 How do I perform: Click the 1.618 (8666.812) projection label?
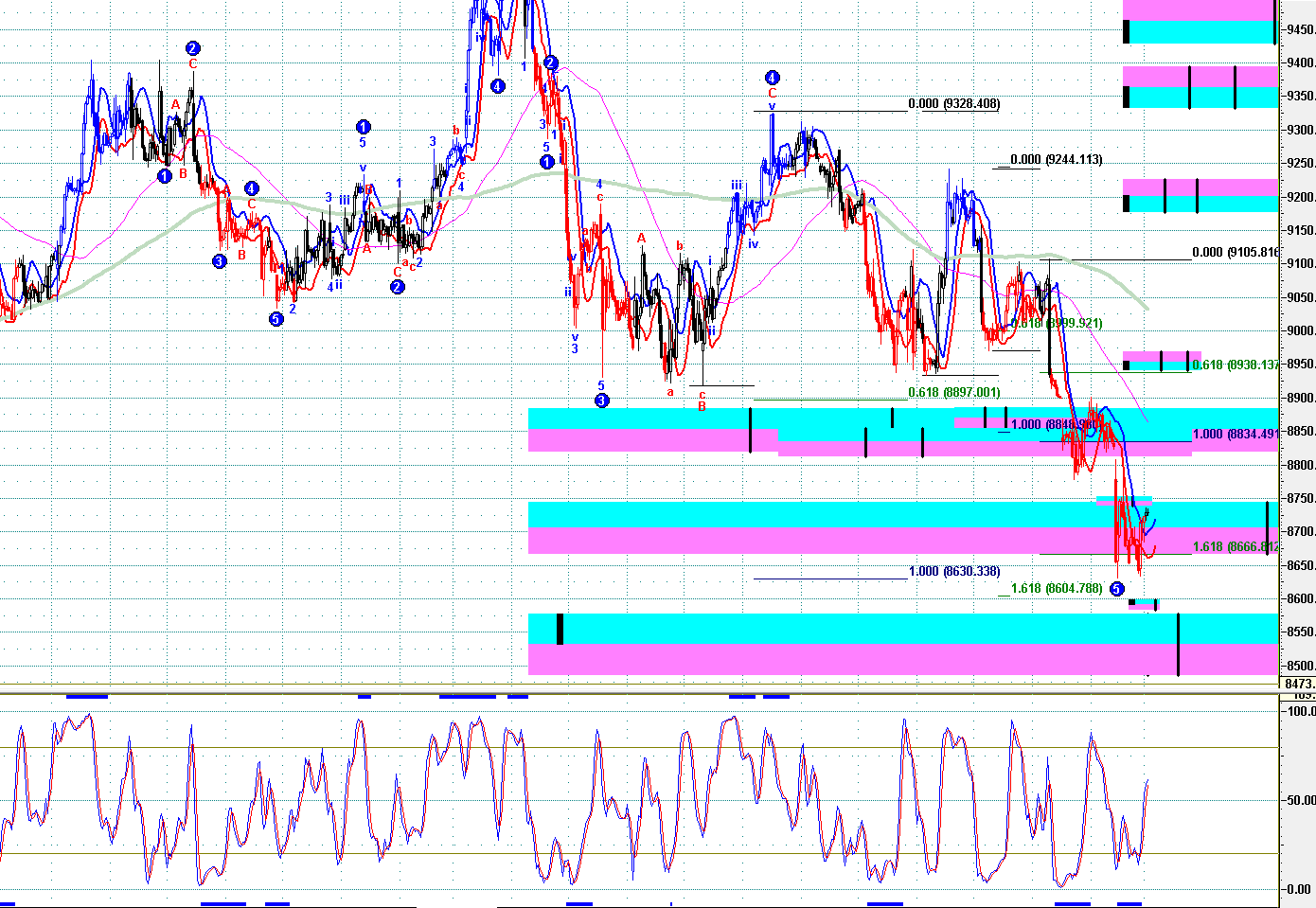coord(1235,547)
